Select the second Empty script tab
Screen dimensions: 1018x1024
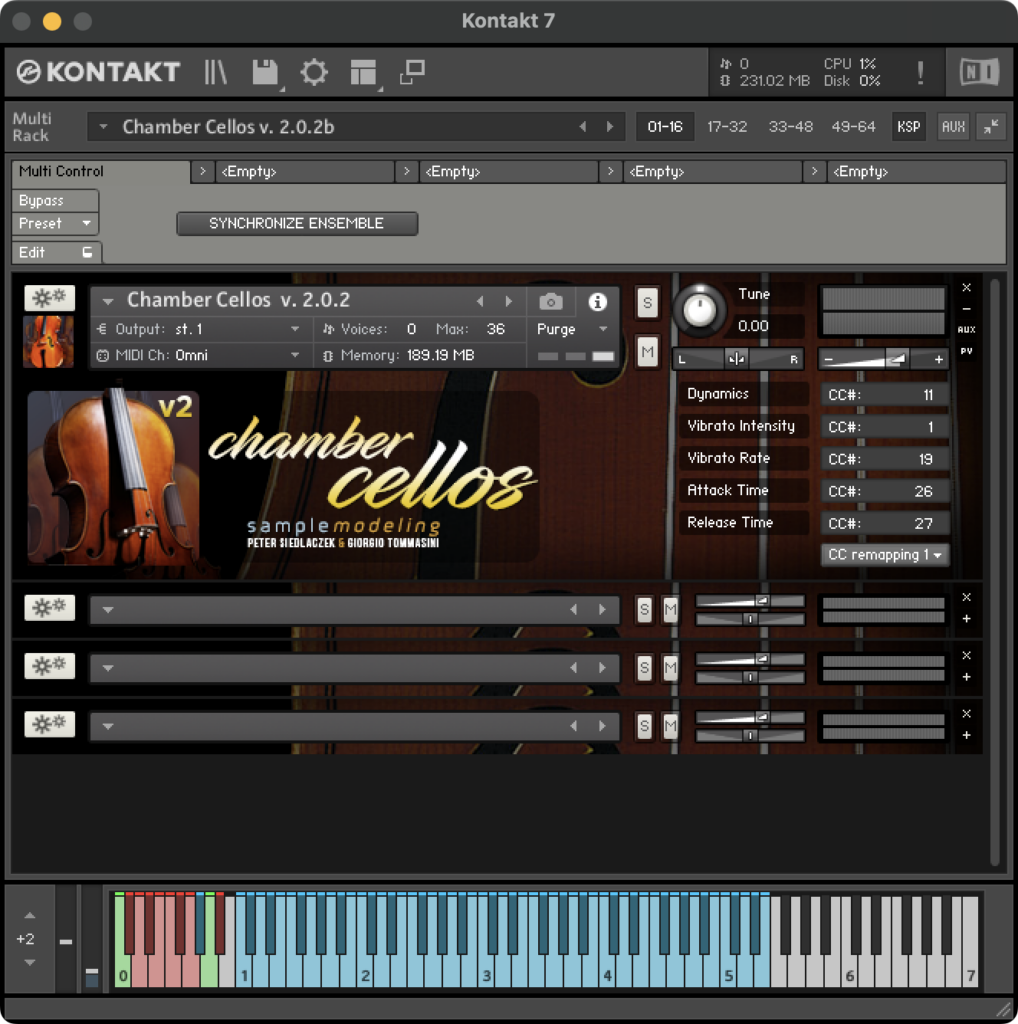pos(508,172)
